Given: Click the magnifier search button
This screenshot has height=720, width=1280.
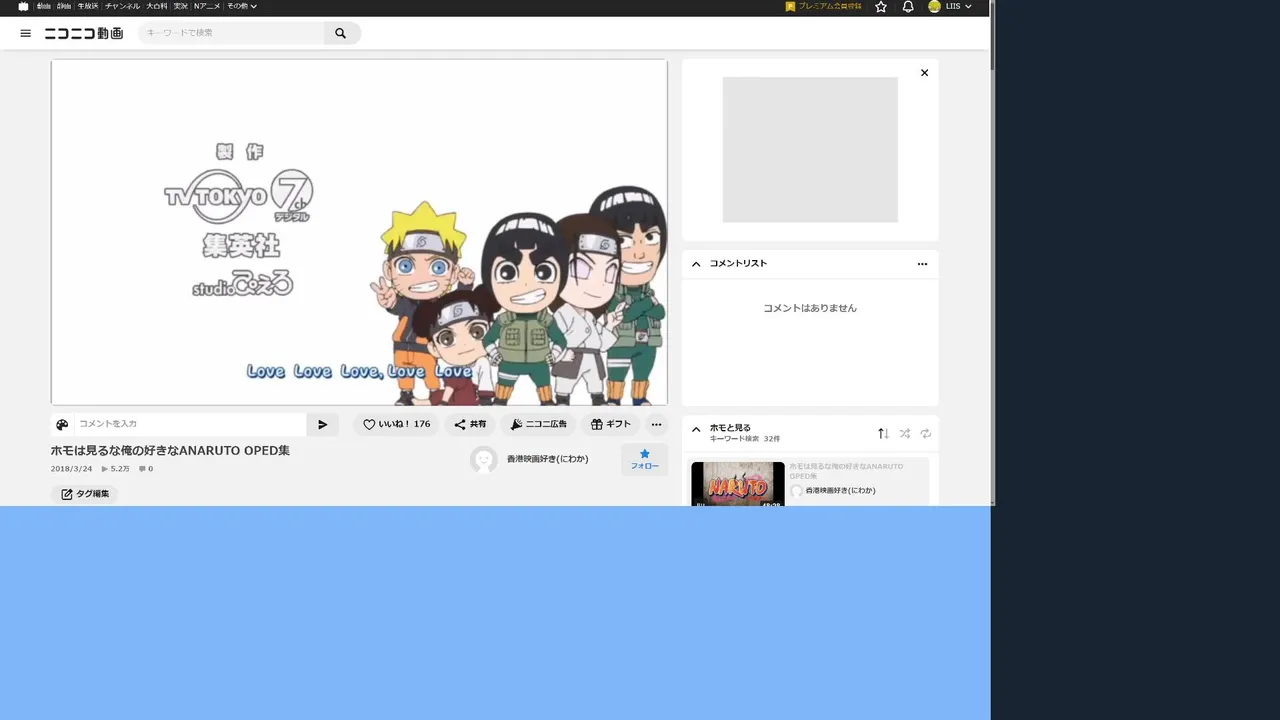Looking at the screenshot, I should point(341,33).
